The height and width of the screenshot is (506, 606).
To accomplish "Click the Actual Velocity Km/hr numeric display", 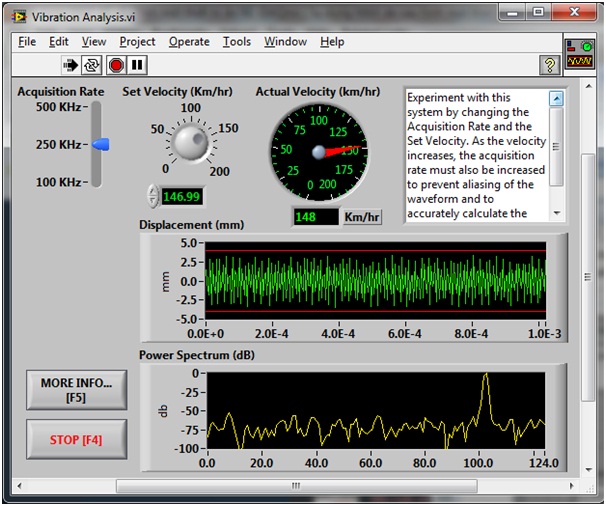I will tap(316, 216).
